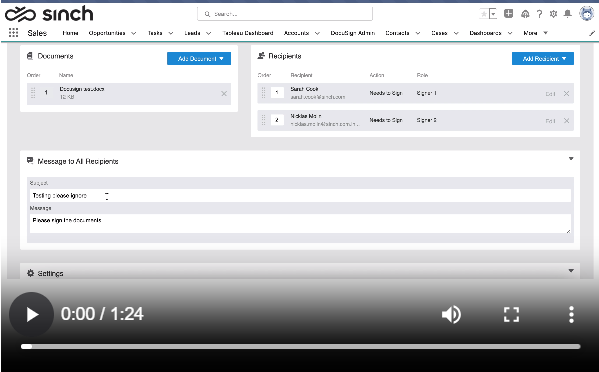The width and height of the screenshot is (599, 372).
Task: Expand the Settings section arrow
Action: pyautogui.click(x=571, y=271)
